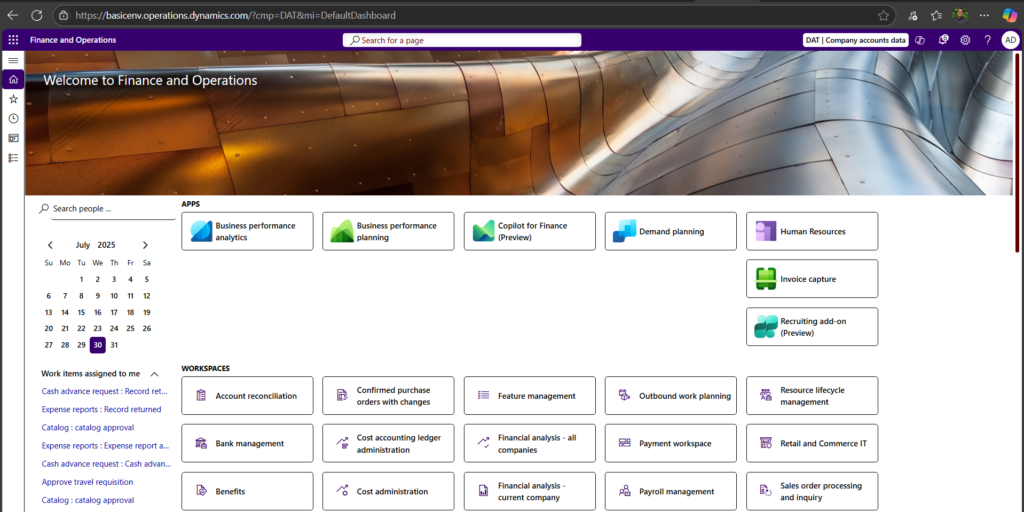Open Account reconciliation workspace
1024x512 pixels.
248,396
